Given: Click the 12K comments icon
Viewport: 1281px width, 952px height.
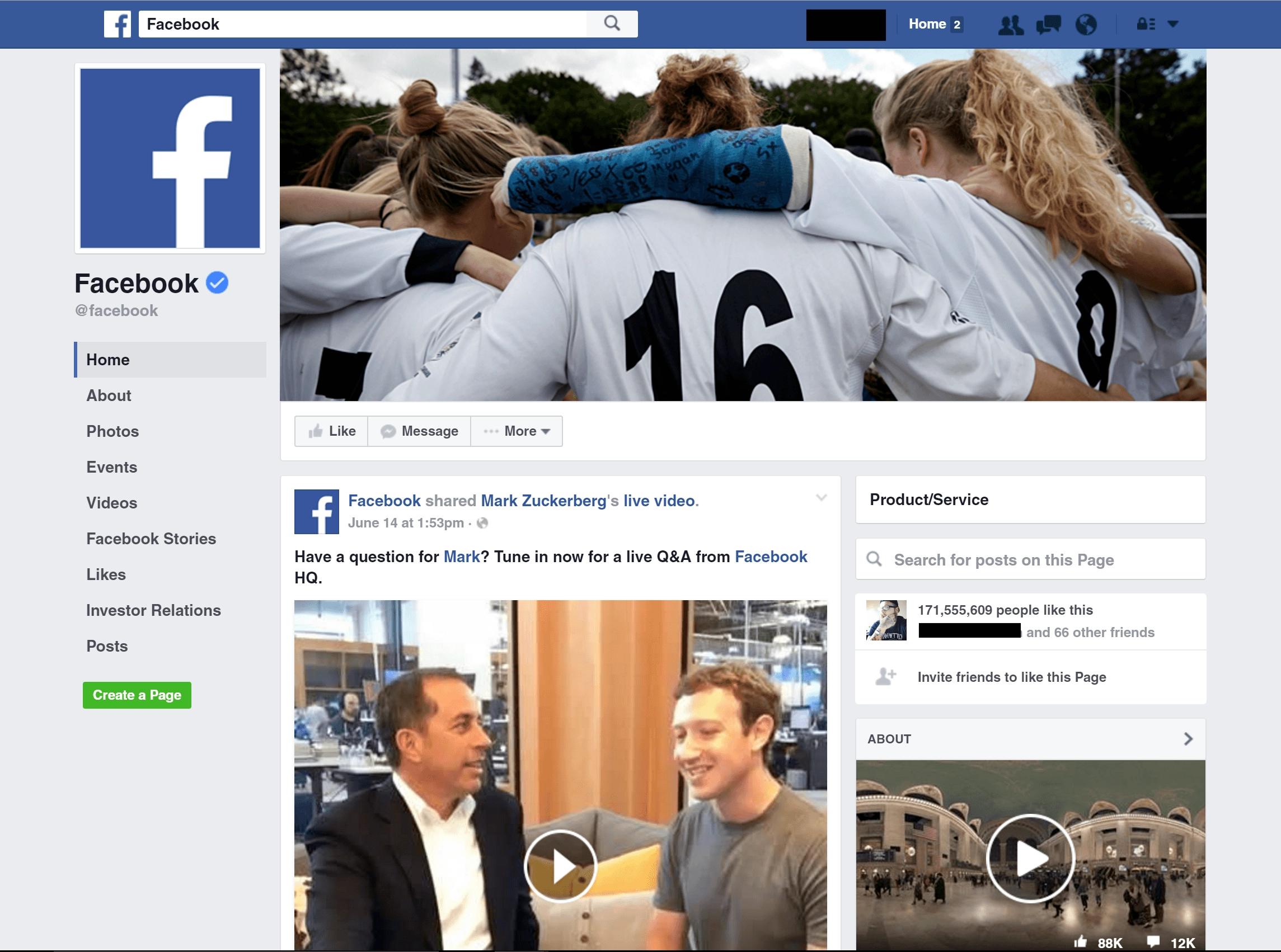Looking at the screenshot, I should click(x=1153, y=941).
